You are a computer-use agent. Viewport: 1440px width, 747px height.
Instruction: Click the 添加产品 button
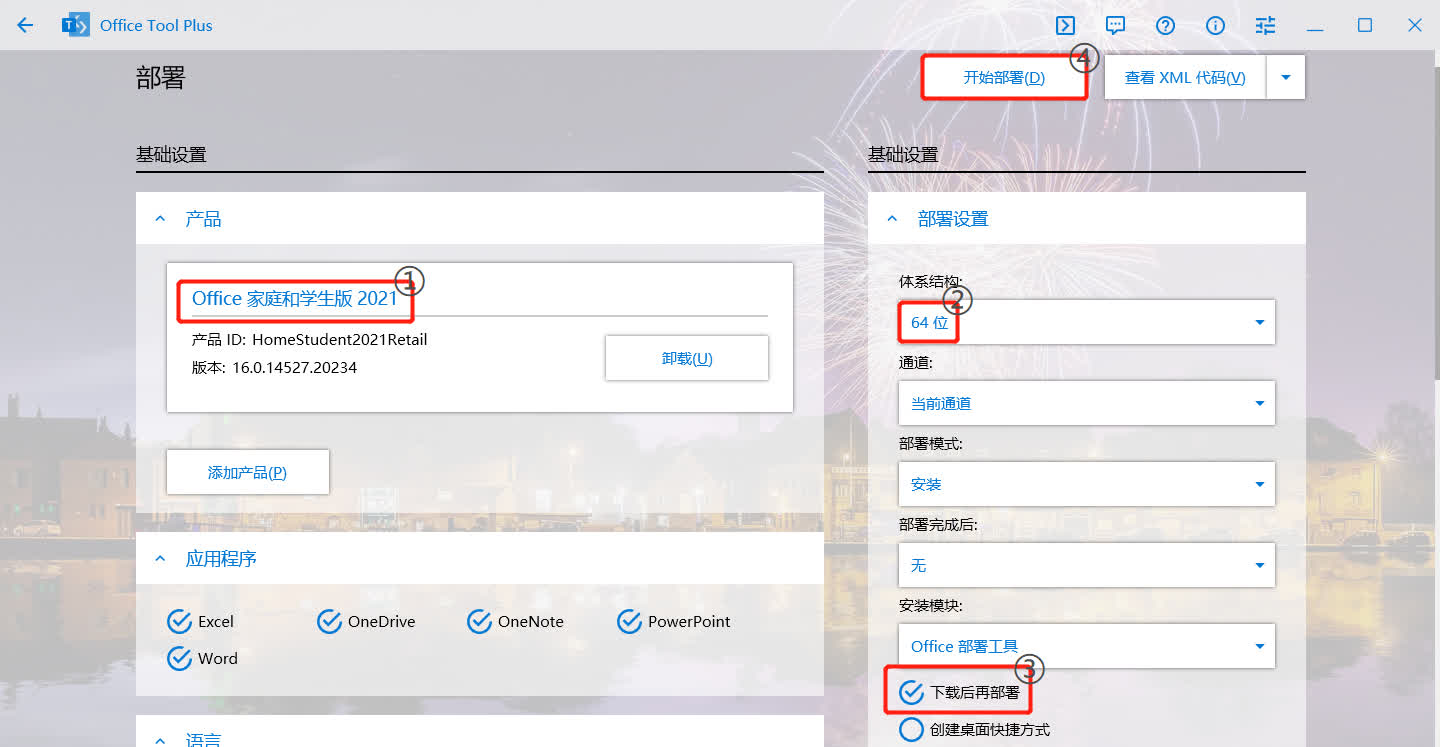(x=247, y=472)
